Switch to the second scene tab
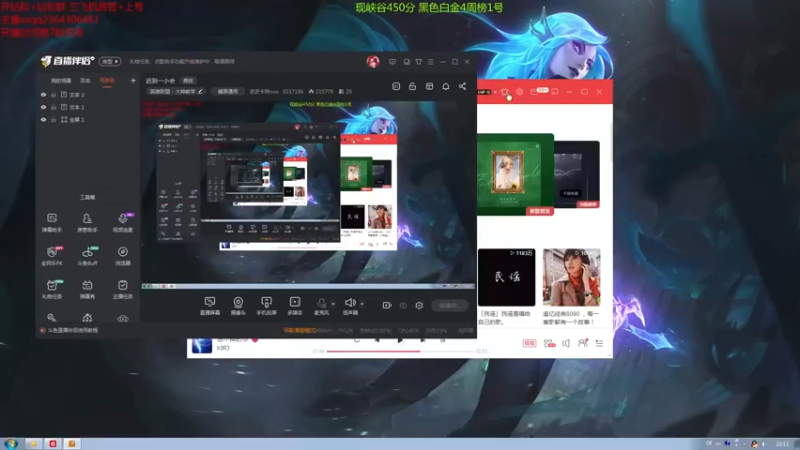 point(85,81)
